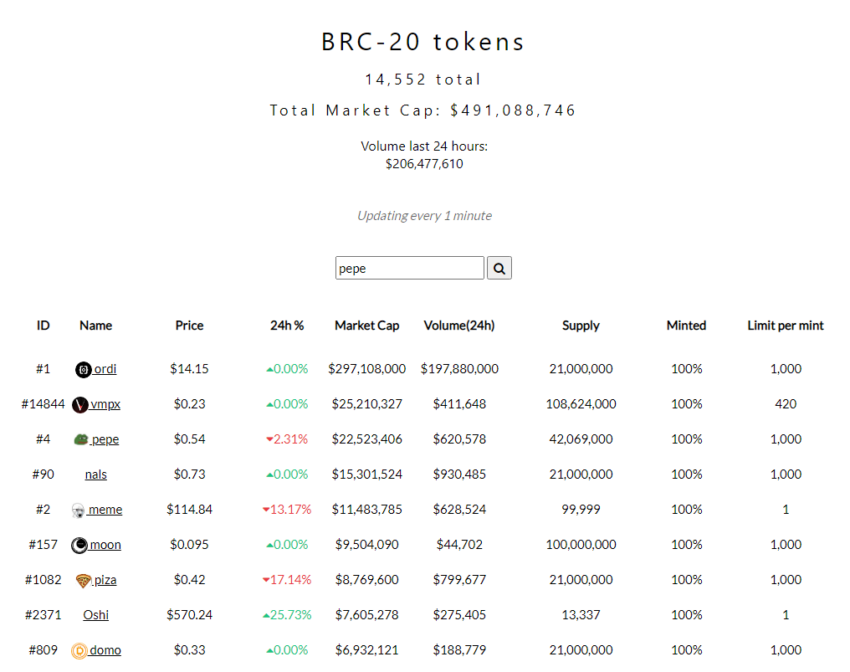This screenshot has height=672, width=850.
Task: Open the vmpx token link
Action: point(105,404)
